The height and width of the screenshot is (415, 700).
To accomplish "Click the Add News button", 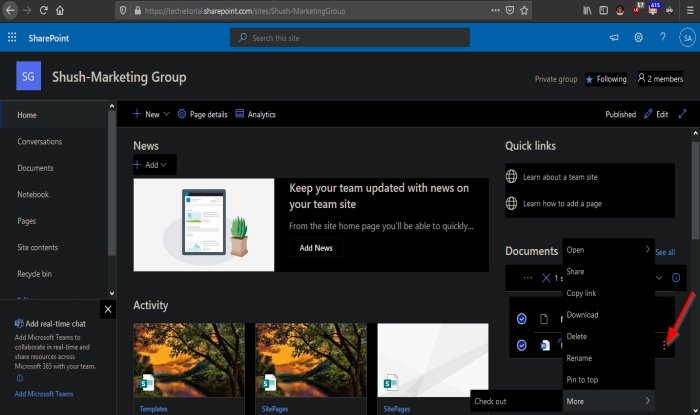I will [x=316, y=248].
